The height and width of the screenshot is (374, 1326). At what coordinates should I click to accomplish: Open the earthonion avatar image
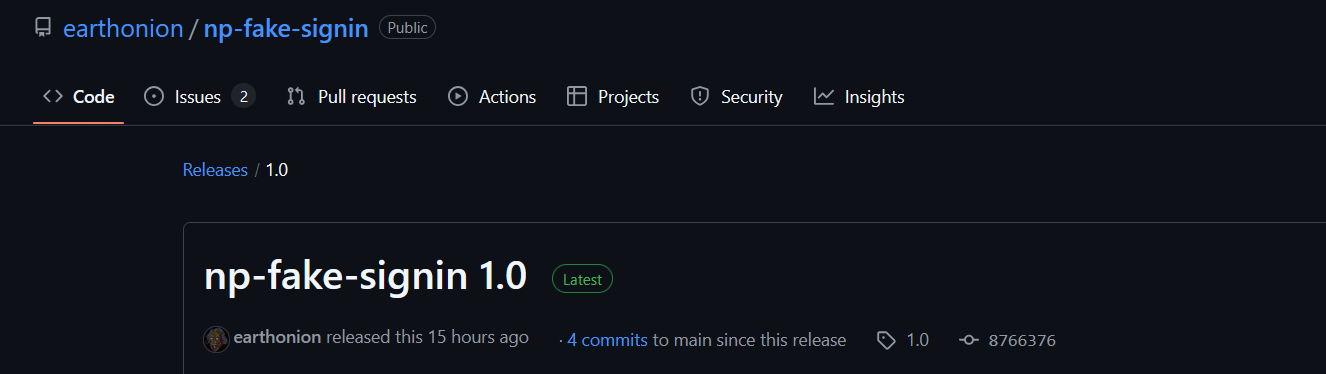pyautogui.click(x=216, y=339)
